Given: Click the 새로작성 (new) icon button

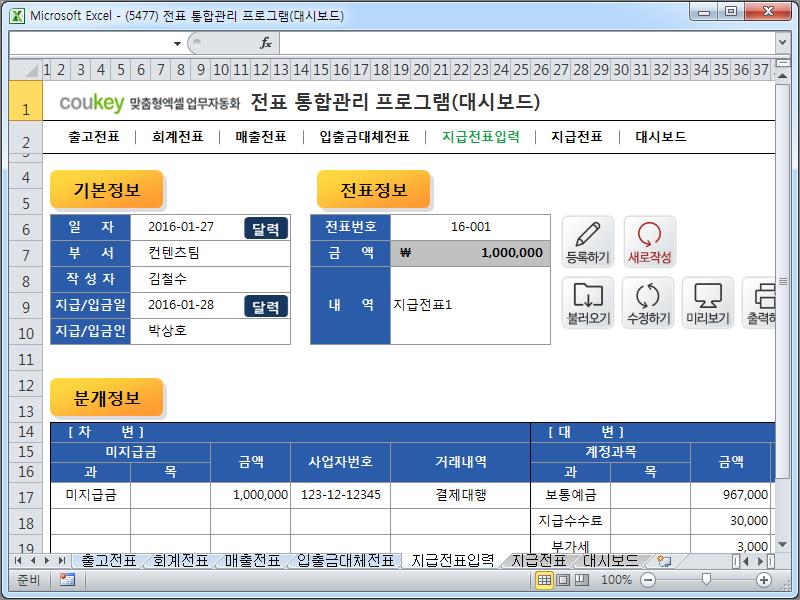Looking at the screenshot, I should 649,242.
